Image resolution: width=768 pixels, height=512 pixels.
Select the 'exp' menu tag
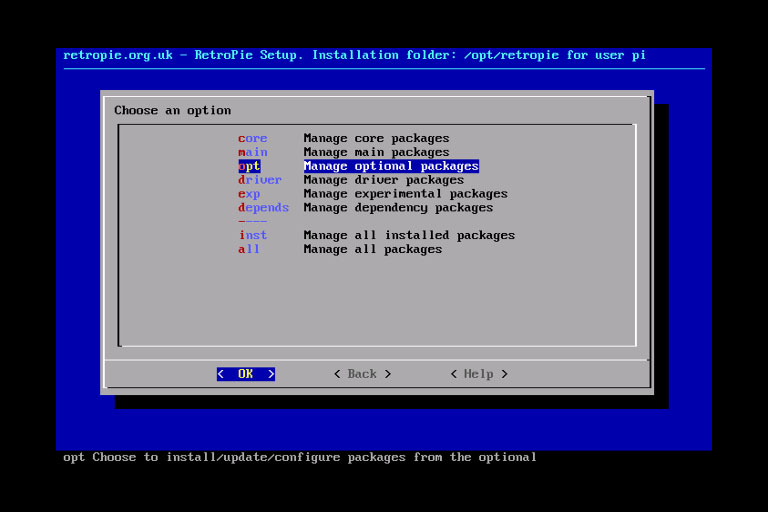[249, 194]
